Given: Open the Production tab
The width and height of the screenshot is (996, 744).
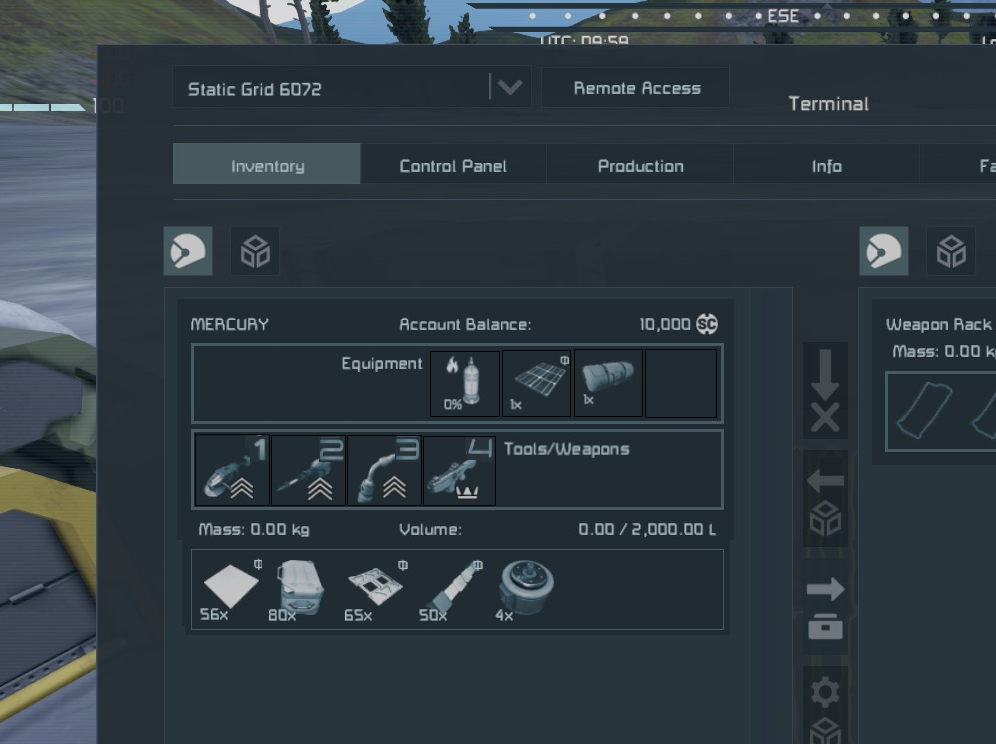Looking at the screenshot, I should (640, 166).
